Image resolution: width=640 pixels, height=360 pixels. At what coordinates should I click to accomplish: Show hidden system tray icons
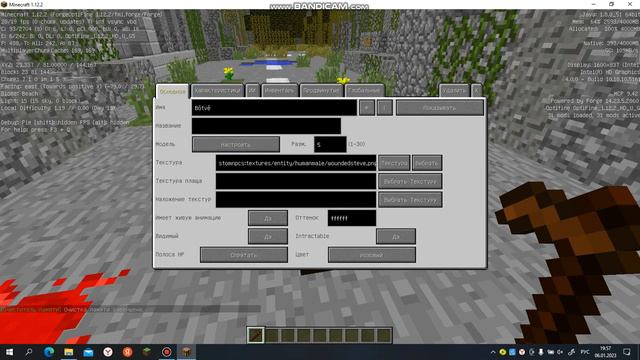pyautogui.click(x=493, y=352)
